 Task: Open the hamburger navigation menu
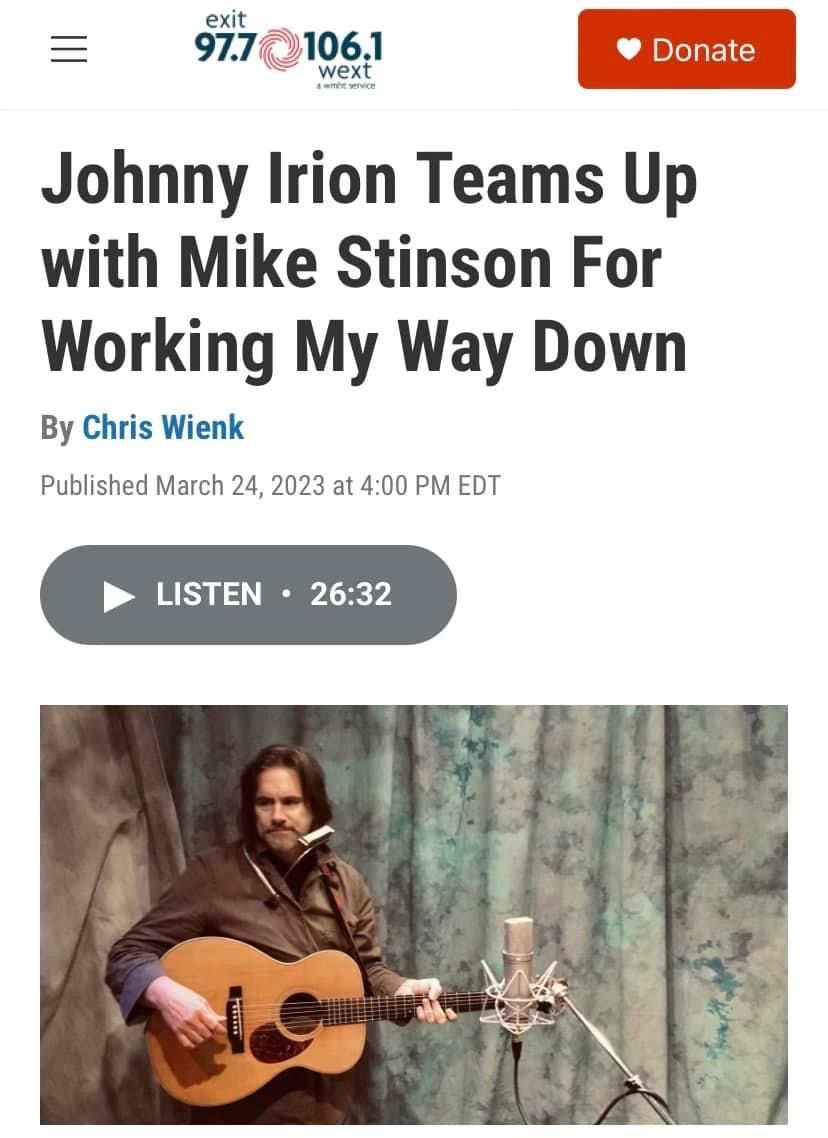69,49
